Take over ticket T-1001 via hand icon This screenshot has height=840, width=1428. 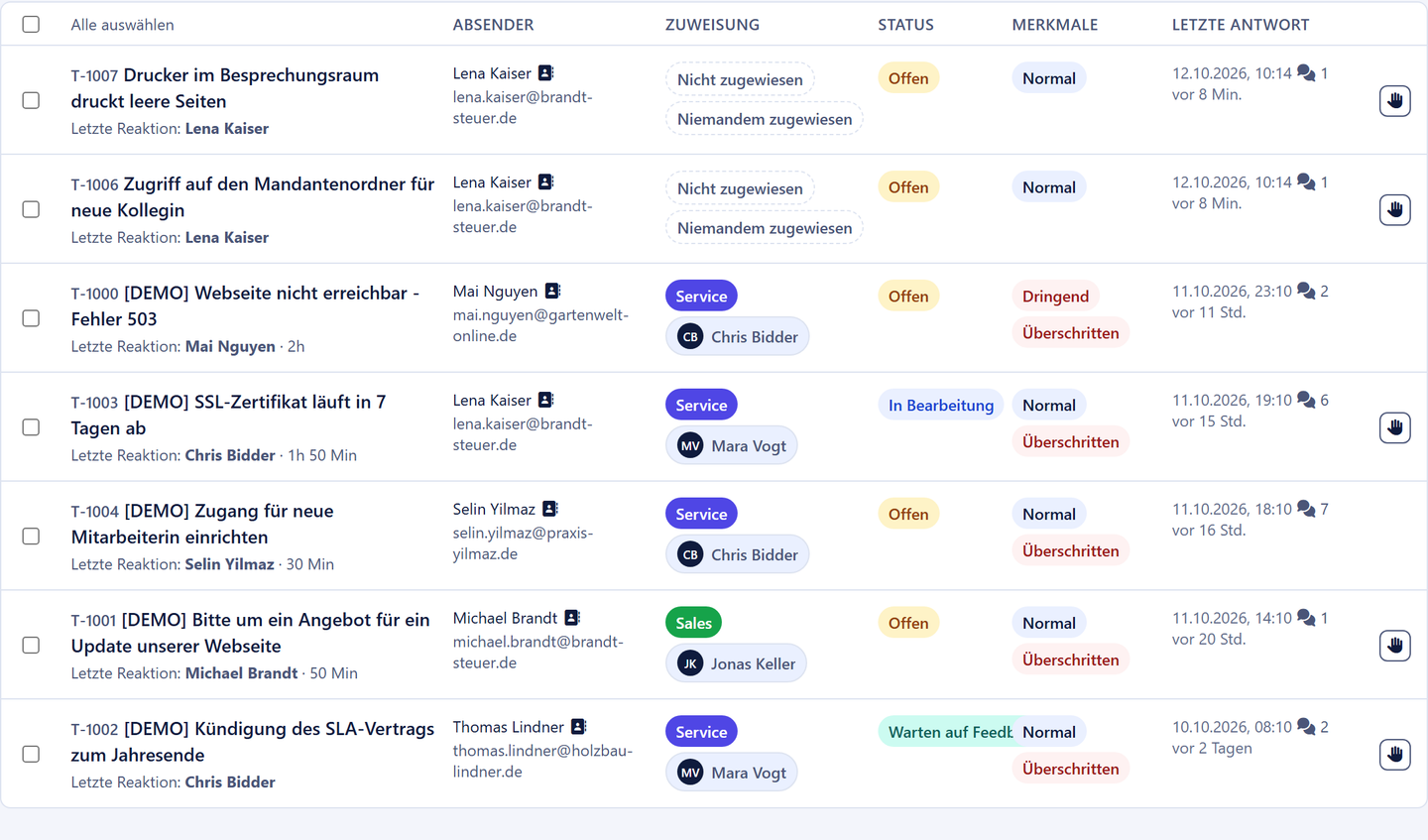1394,646
